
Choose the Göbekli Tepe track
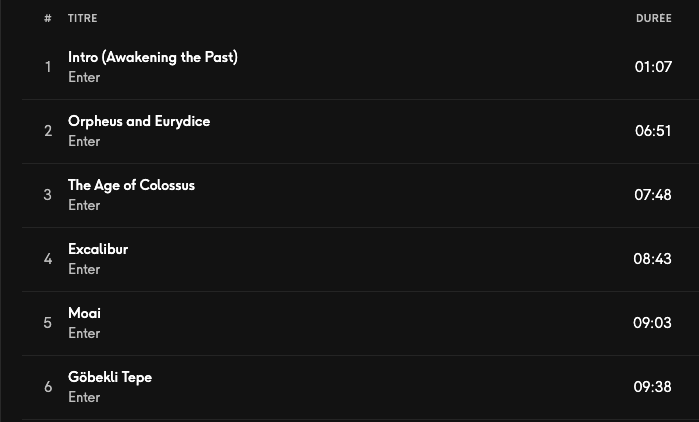110,377
